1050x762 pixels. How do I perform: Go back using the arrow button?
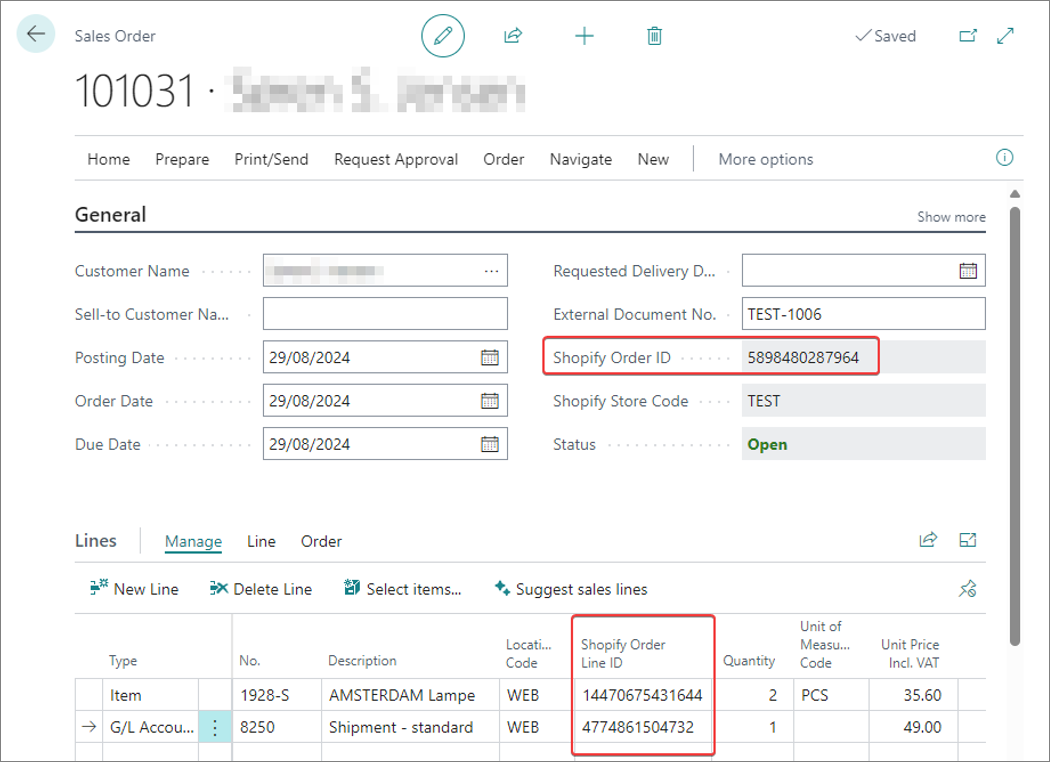tap(35, 33)
